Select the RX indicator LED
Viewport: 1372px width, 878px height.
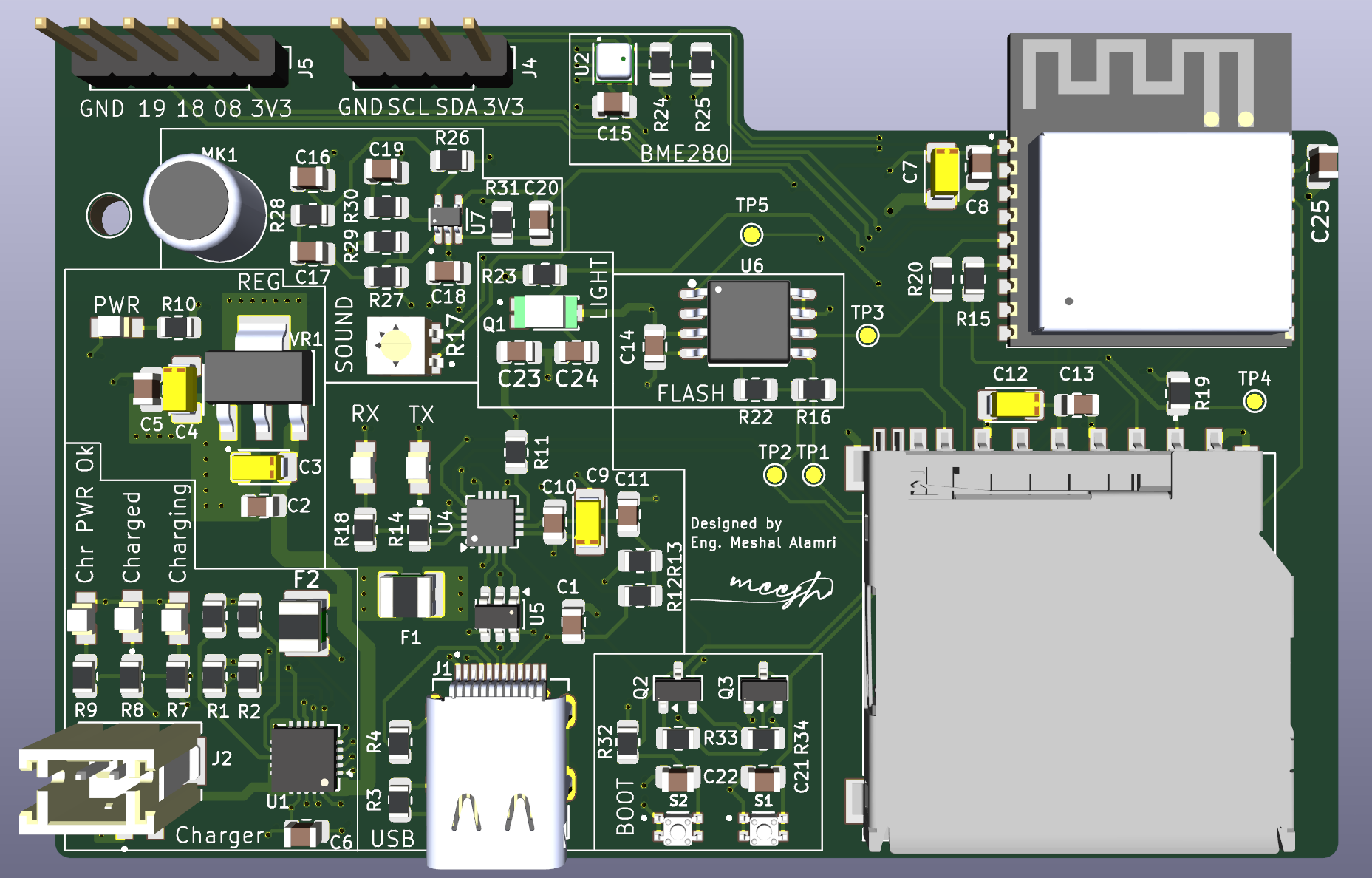pyautogui.click(x=364, y=467)
